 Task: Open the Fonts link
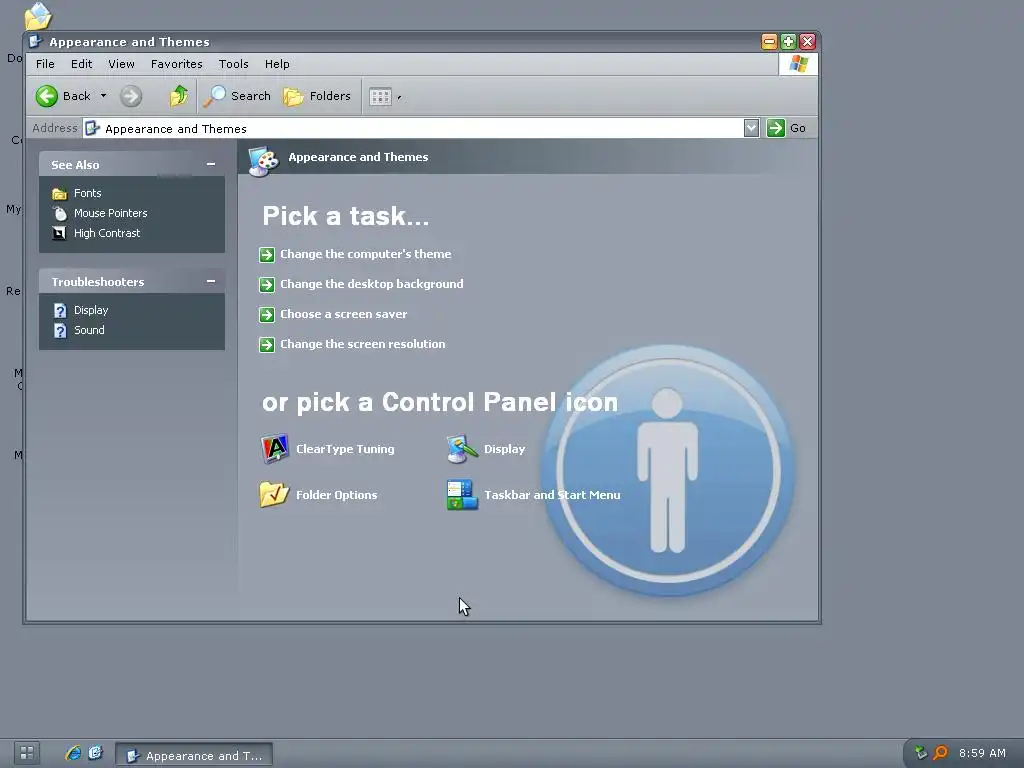(x=88, y=193)
